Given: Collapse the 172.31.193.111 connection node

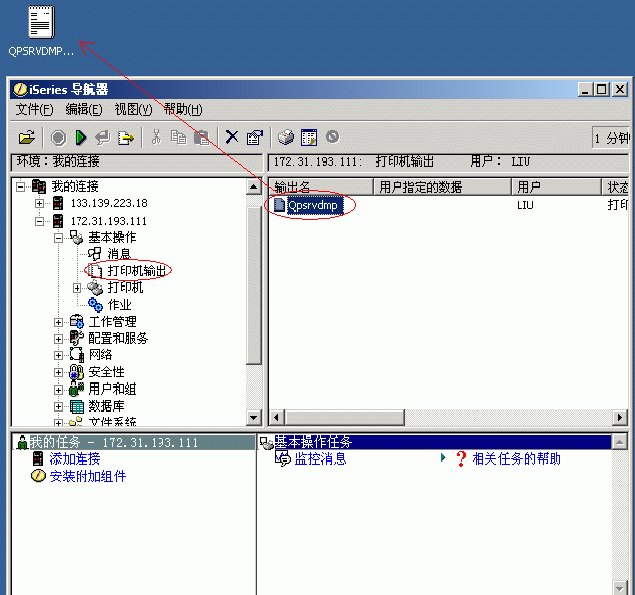Looking at the screenshot, I should point(39,221).
